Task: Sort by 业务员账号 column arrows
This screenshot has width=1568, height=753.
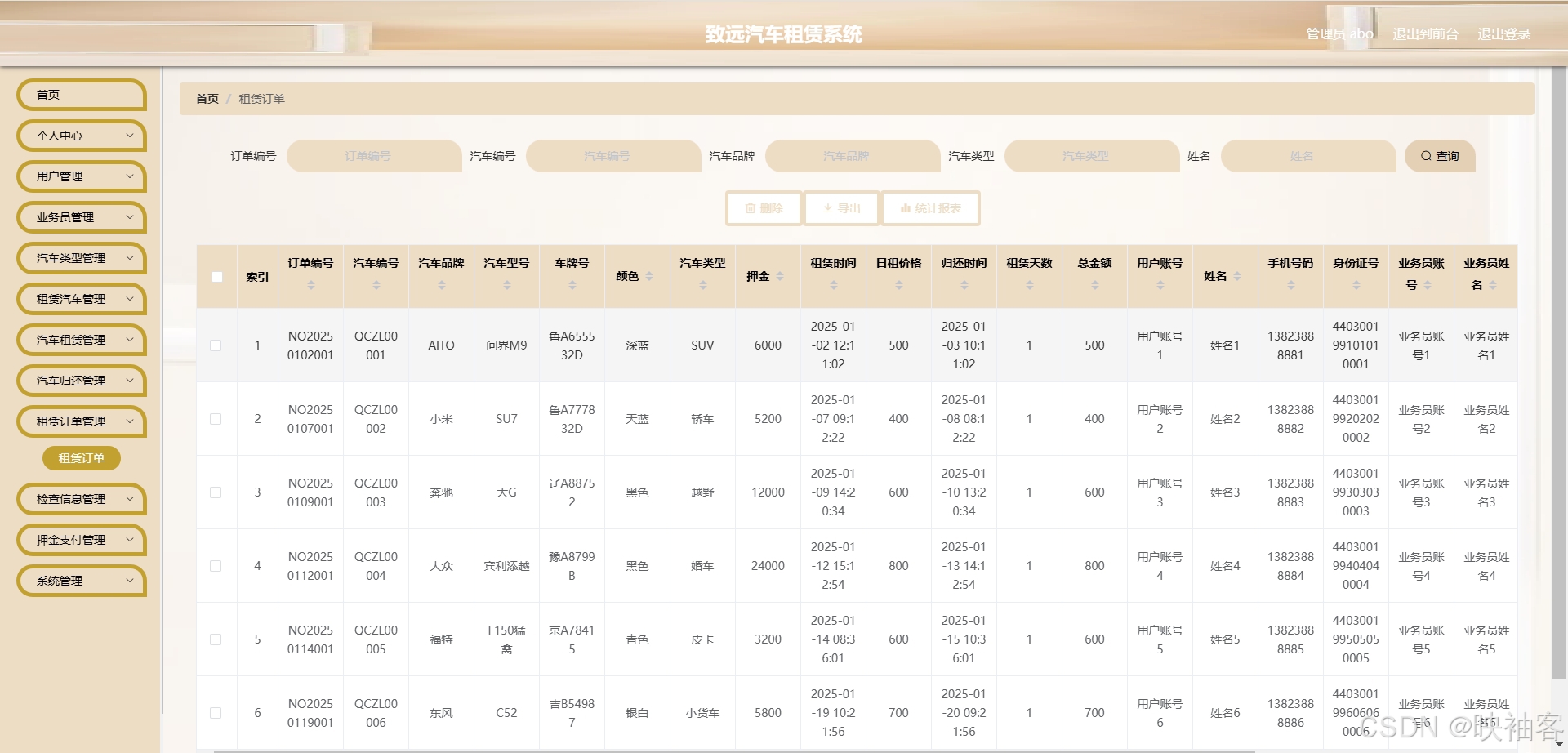Action: 1428,285
